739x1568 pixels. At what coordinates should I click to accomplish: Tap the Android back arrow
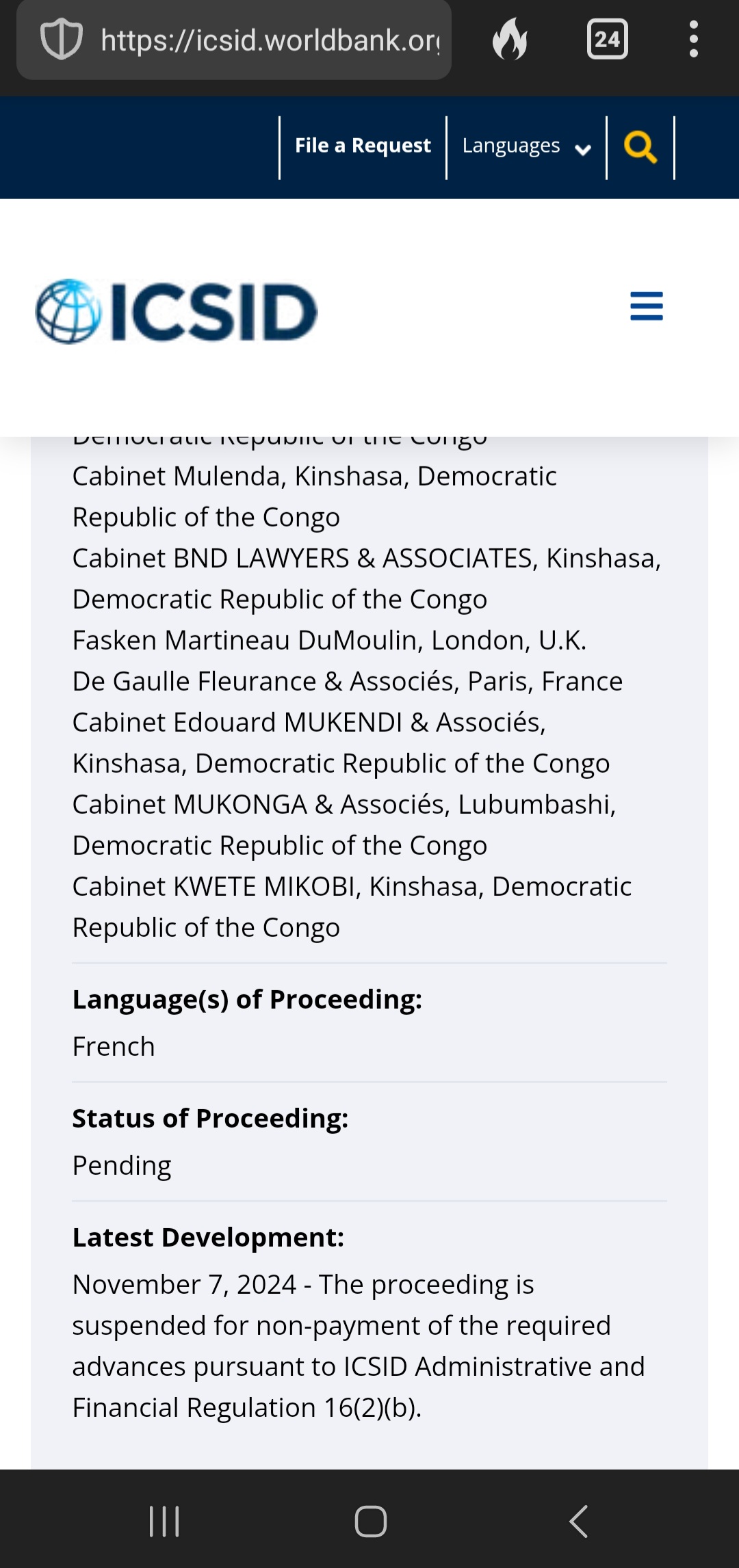578,1522
